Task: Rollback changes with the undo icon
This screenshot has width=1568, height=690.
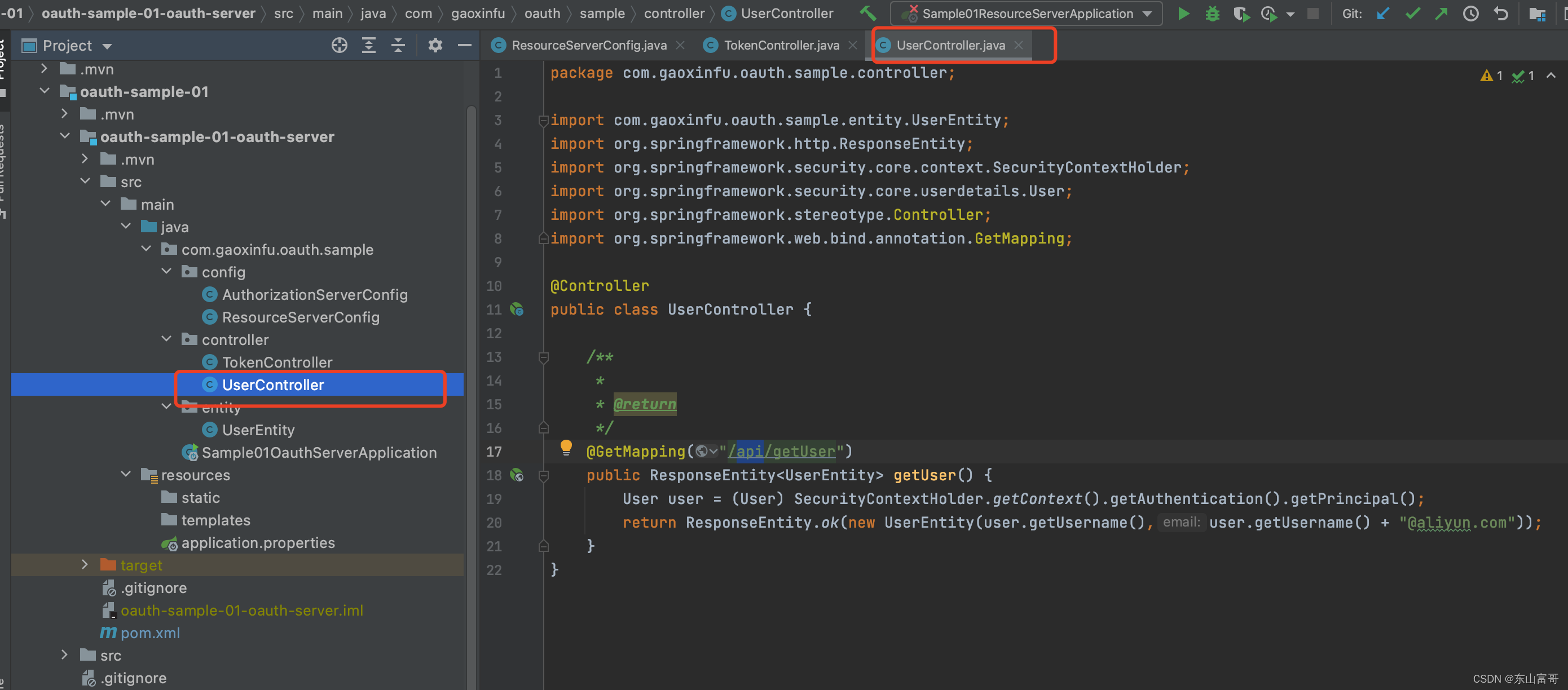Action: tap(1501, 14)
